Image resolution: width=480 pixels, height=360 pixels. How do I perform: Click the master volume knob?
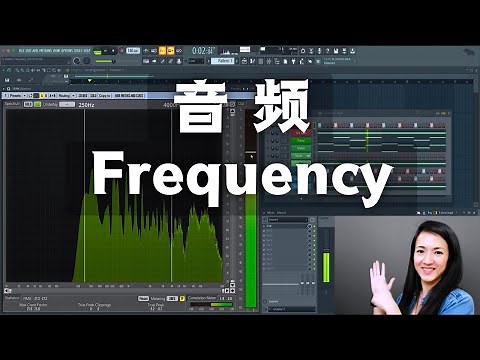(x=76, y=61)
